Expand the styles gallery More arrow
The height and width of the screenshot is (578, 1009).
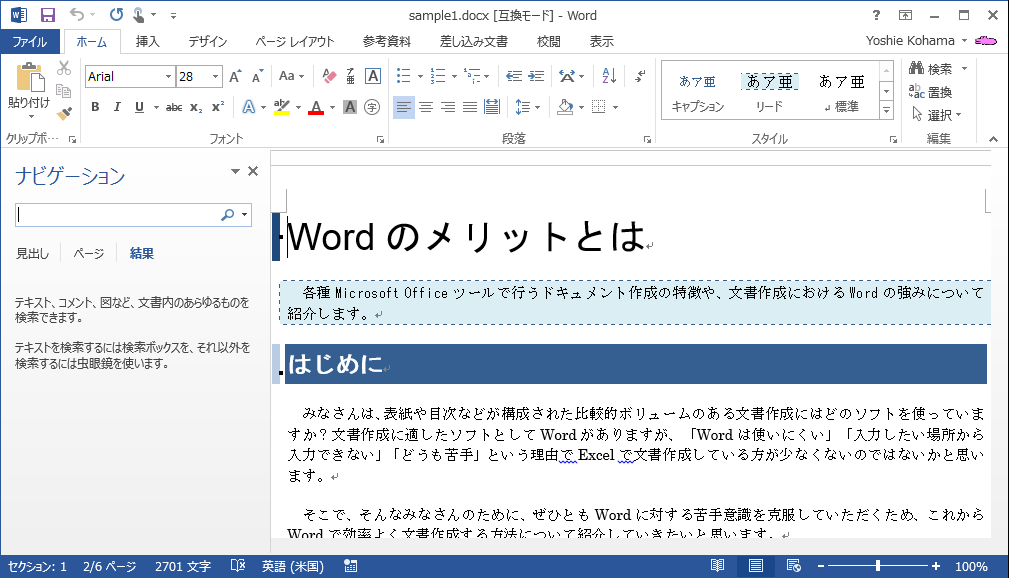tap(887, 111)
